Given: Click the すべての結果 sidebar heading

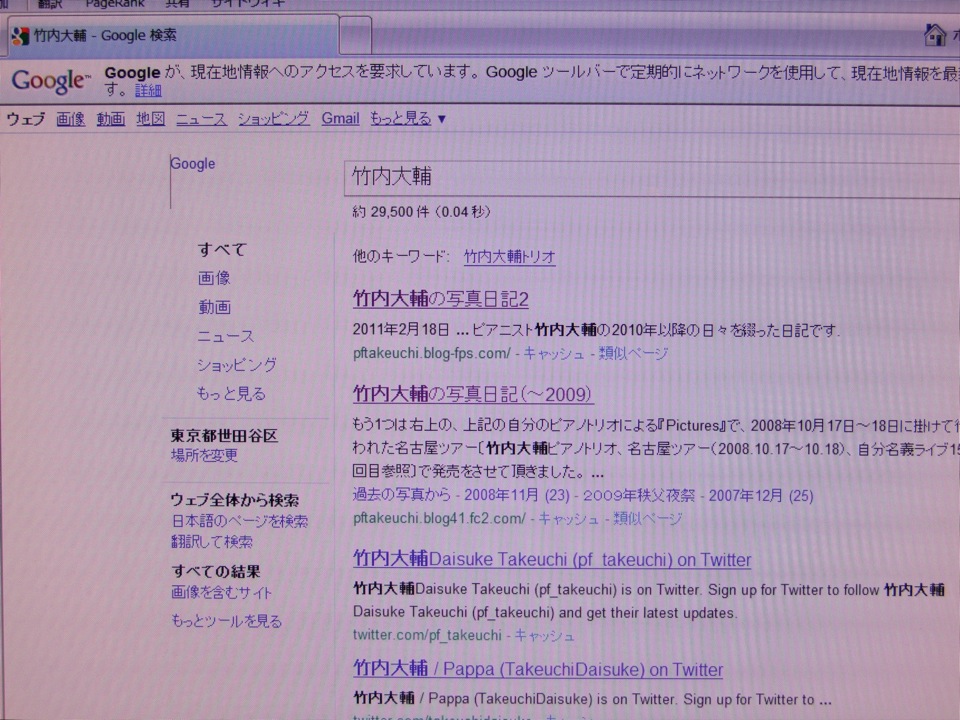Looking at the screenshot, I should pos(216,571).
